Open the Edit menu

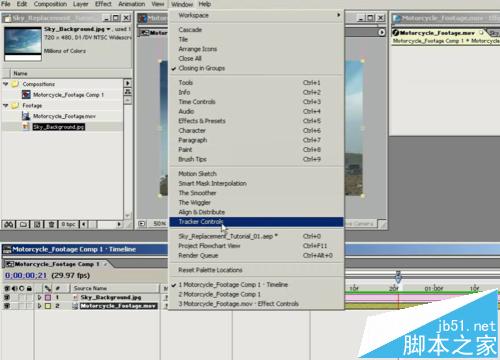(22, 4)
